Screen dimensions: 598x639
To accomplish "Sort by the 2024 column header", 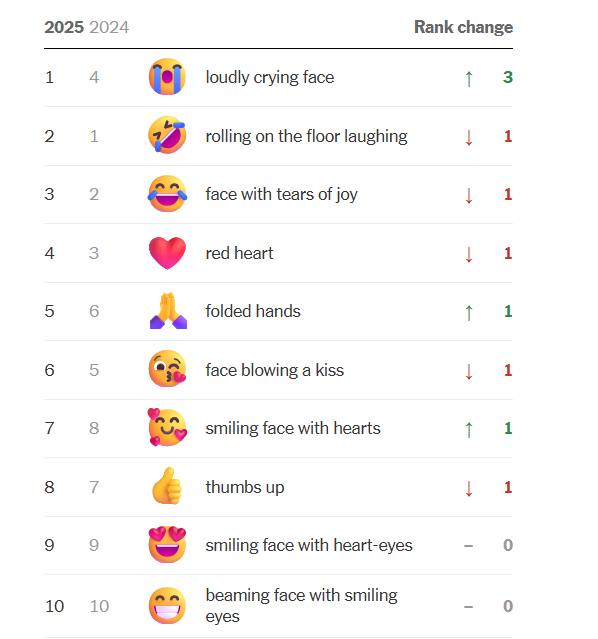I will click(x=109, y=27).
